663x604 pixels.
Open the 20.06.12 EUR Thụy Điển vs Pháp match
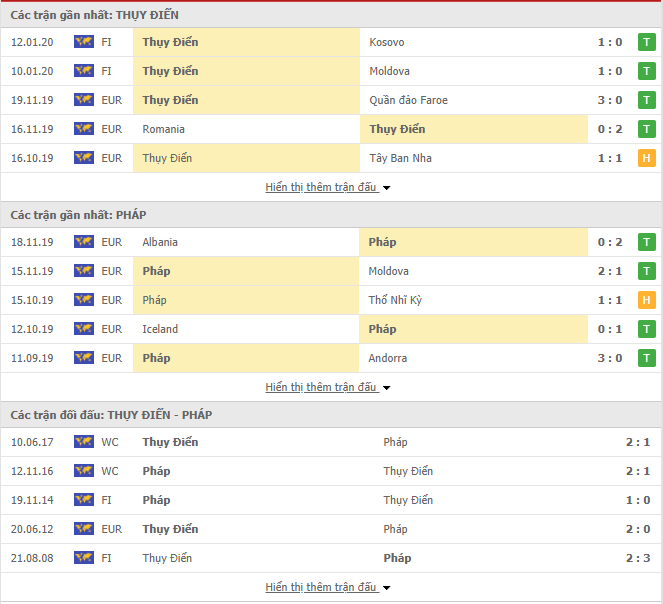point(332,529)
